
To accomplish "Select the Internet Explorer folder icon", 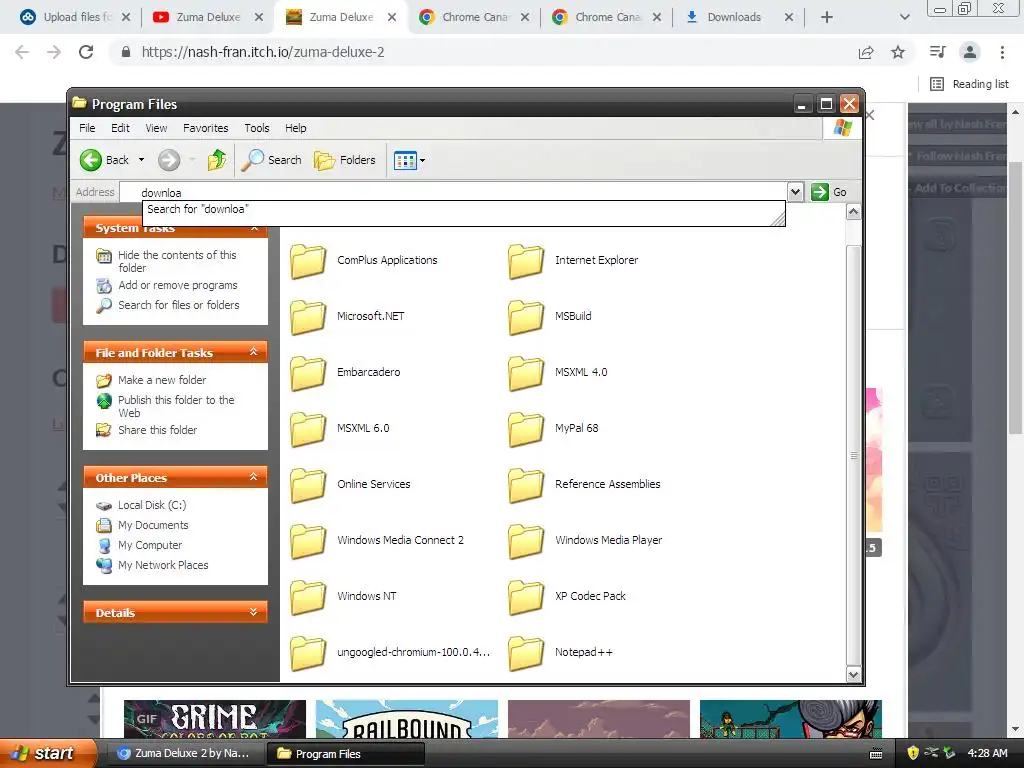I will coord(526,261).
